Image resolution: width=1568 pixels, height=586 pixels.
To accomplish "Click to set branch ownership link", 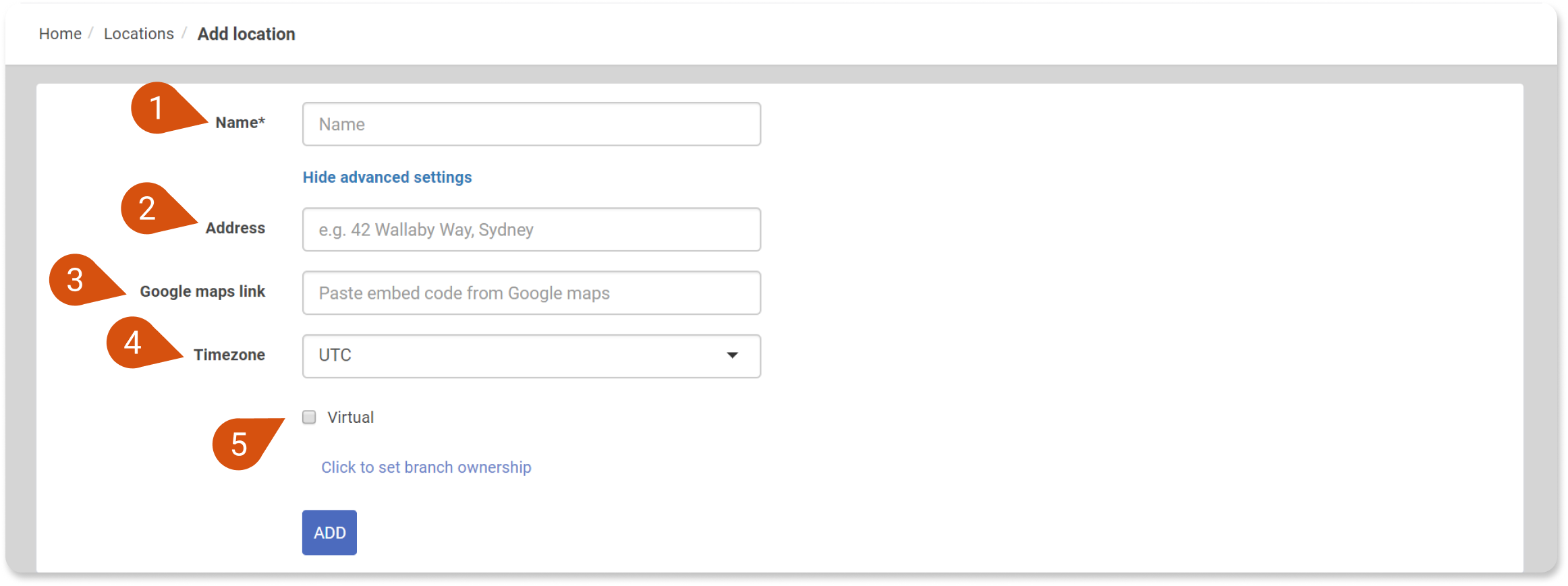I will (x=426, y=467).
